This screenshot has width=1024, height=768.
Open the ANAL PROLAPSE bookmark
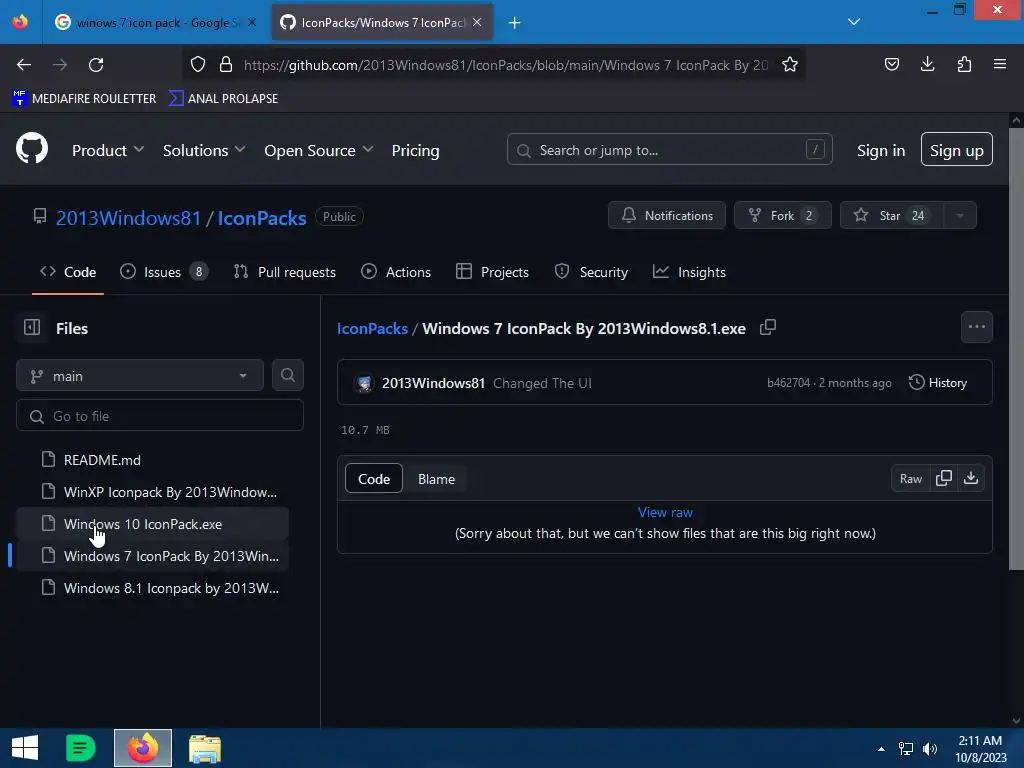[223, 99]
